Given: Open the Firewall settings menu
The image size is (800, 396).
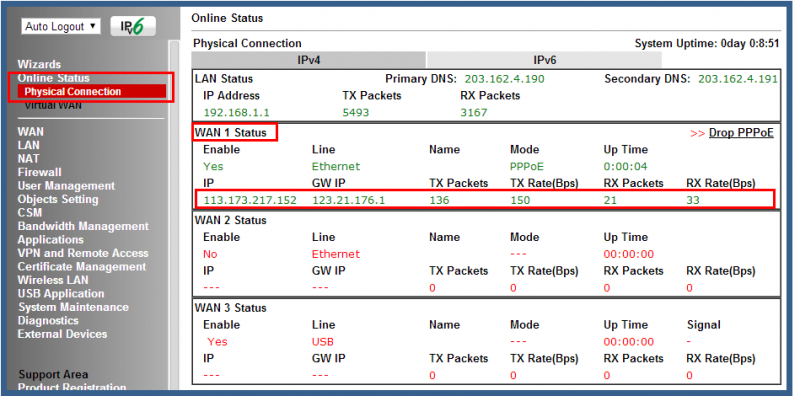Looking at the screenshot, I should (x=39, y=172).
